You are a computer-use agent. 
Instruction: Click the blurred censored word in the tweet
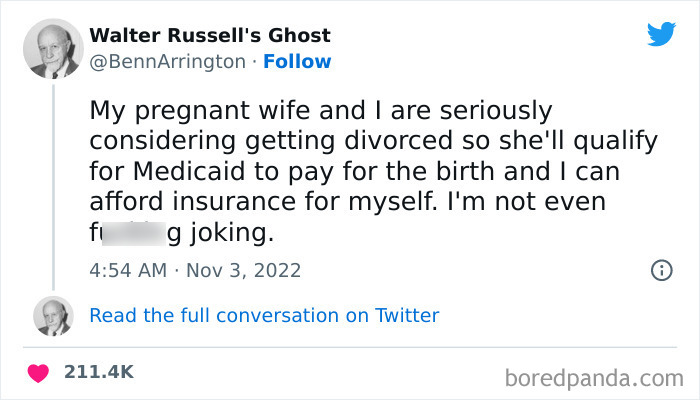133,236
